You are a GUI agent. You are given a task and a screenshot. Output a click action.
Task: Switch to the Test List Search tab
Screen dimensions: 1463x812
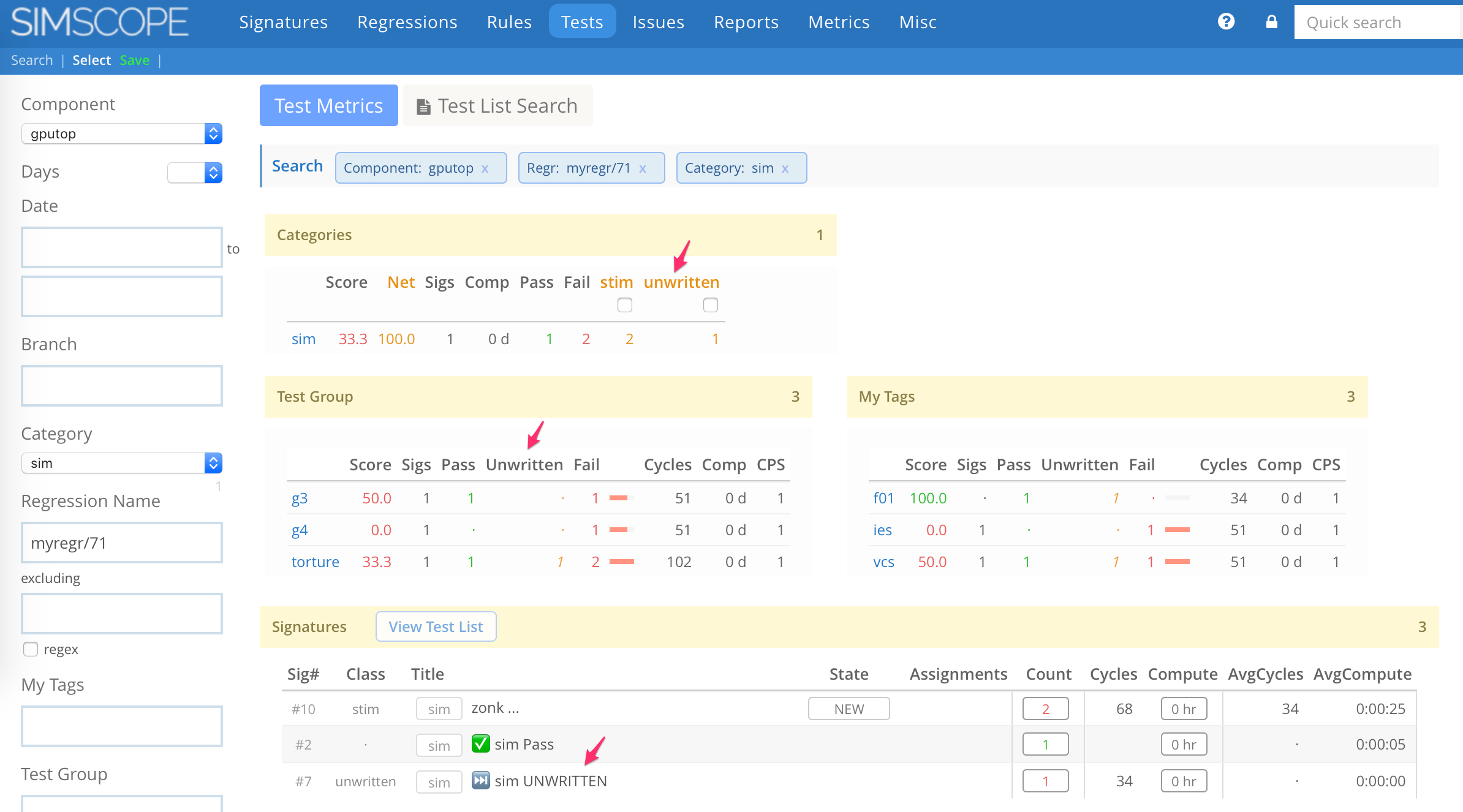coord(497,106)
